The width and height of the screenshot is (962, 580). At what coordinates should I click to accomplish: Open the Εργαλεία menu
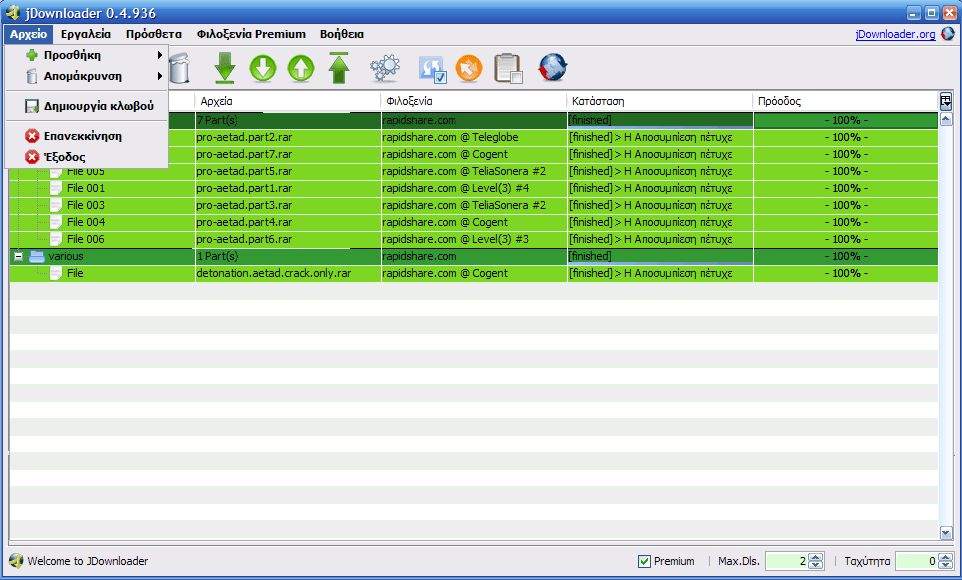pyautogui.click(x=86, y=34)
